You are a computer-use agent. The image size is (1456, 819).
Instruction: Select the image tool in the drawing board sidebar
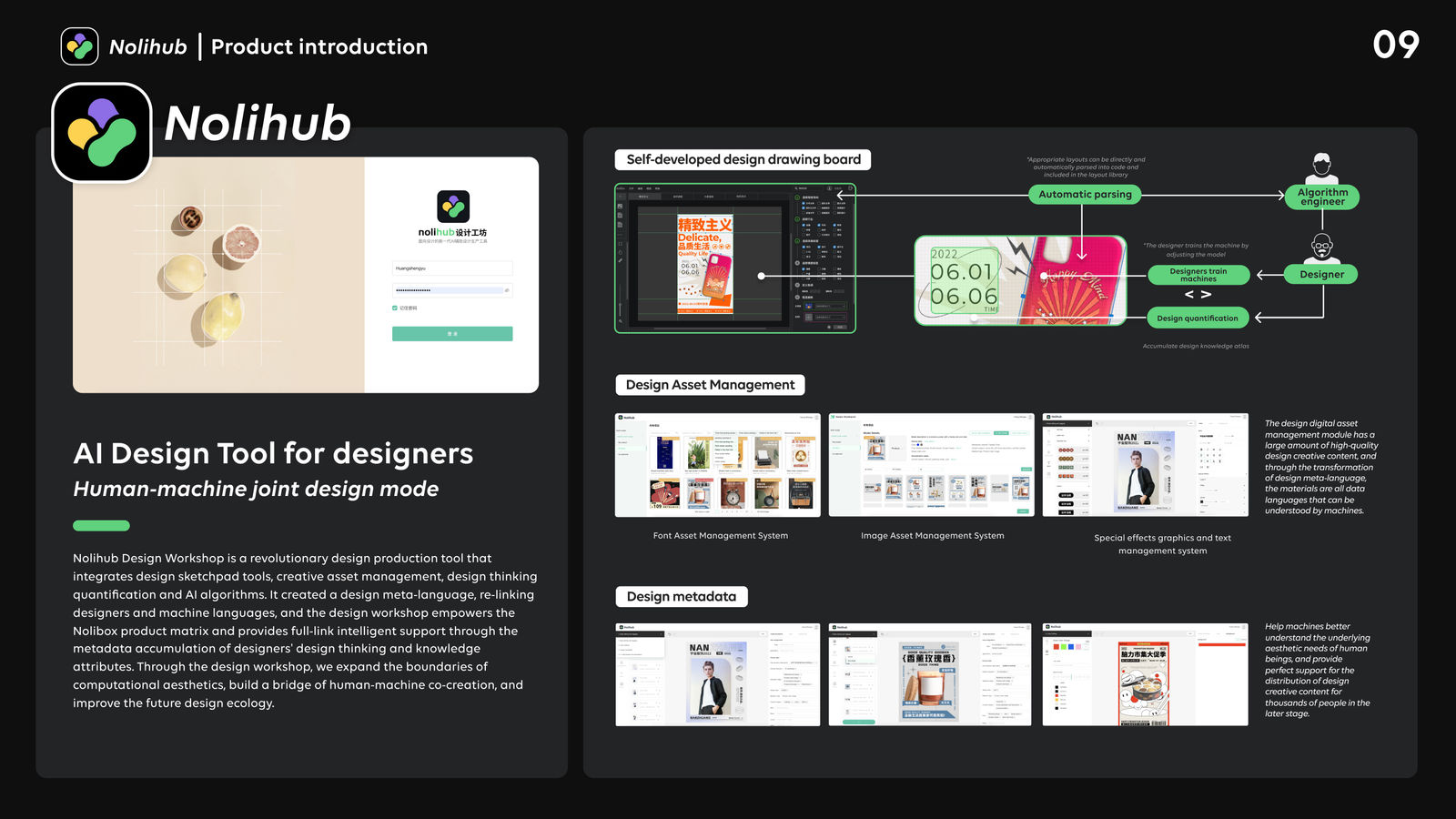(621, 206)
